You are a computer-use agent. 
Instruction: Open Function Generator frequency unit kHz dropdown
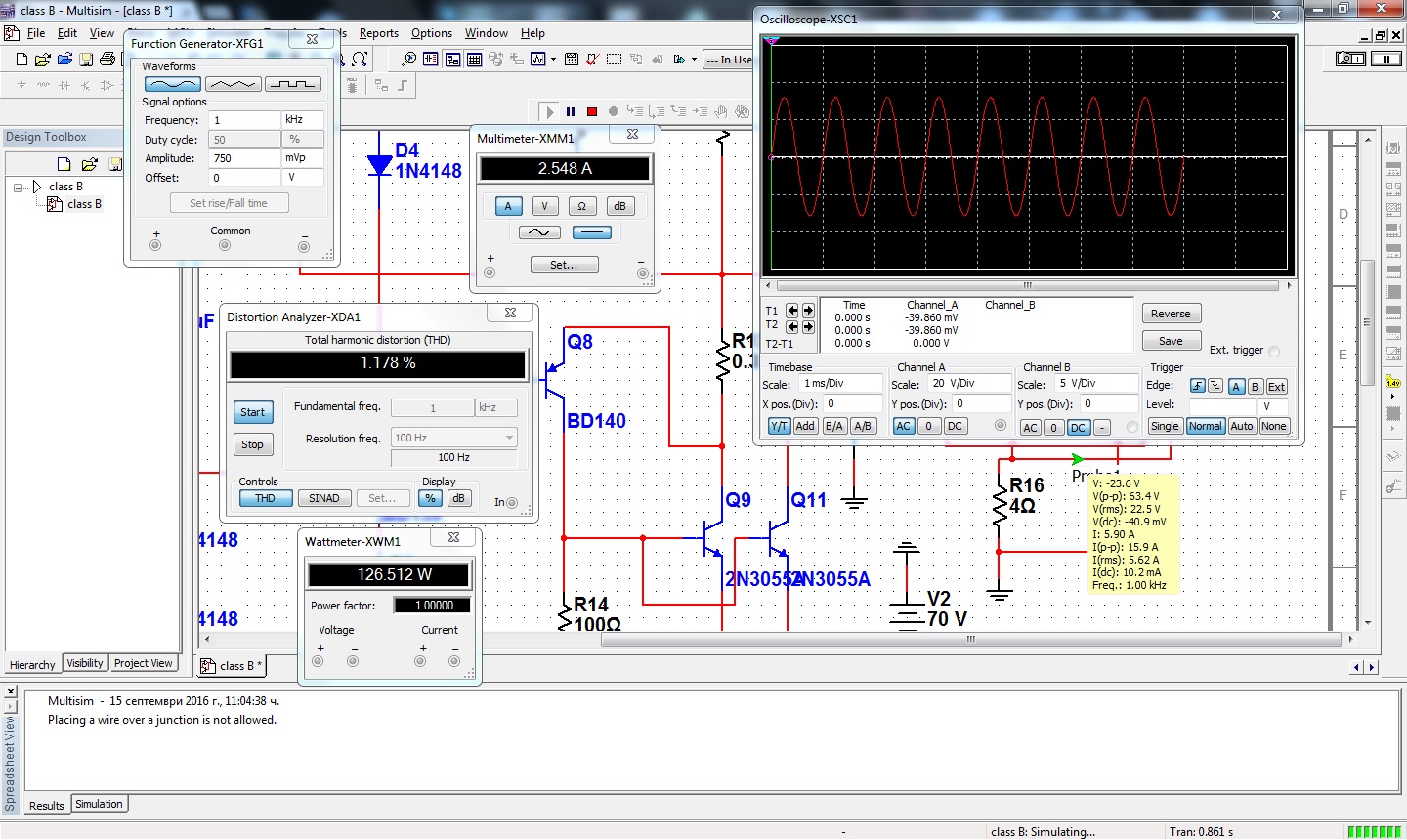click(x=303, y=120)
